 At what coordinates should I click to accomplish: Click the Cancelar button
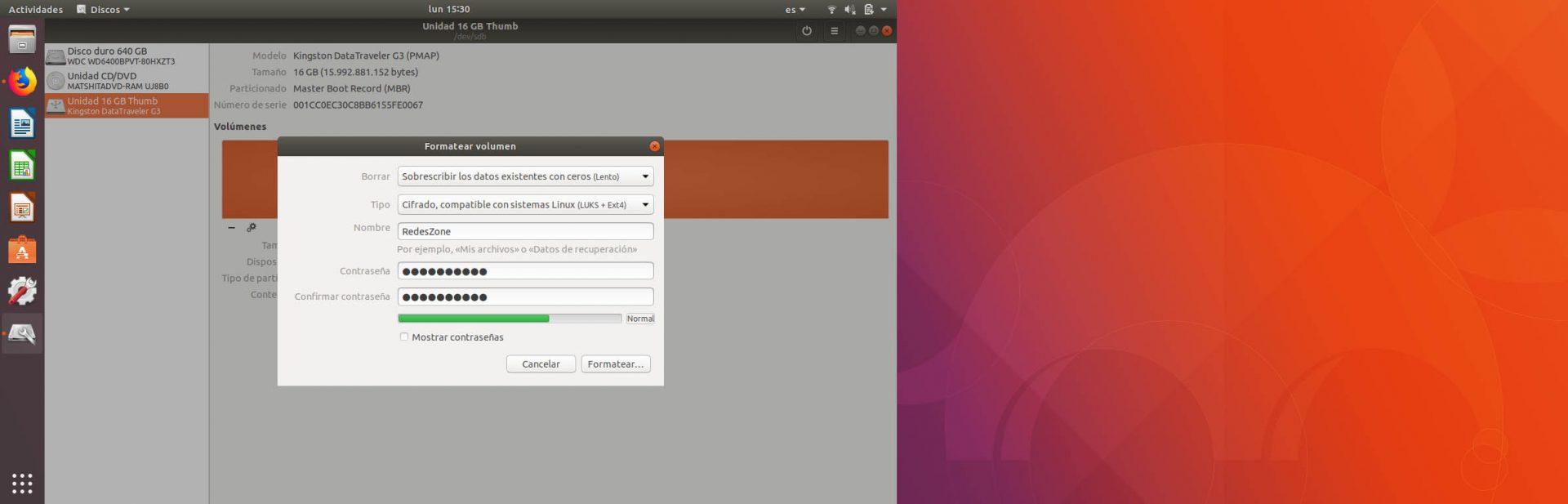[x=541, y=364]
